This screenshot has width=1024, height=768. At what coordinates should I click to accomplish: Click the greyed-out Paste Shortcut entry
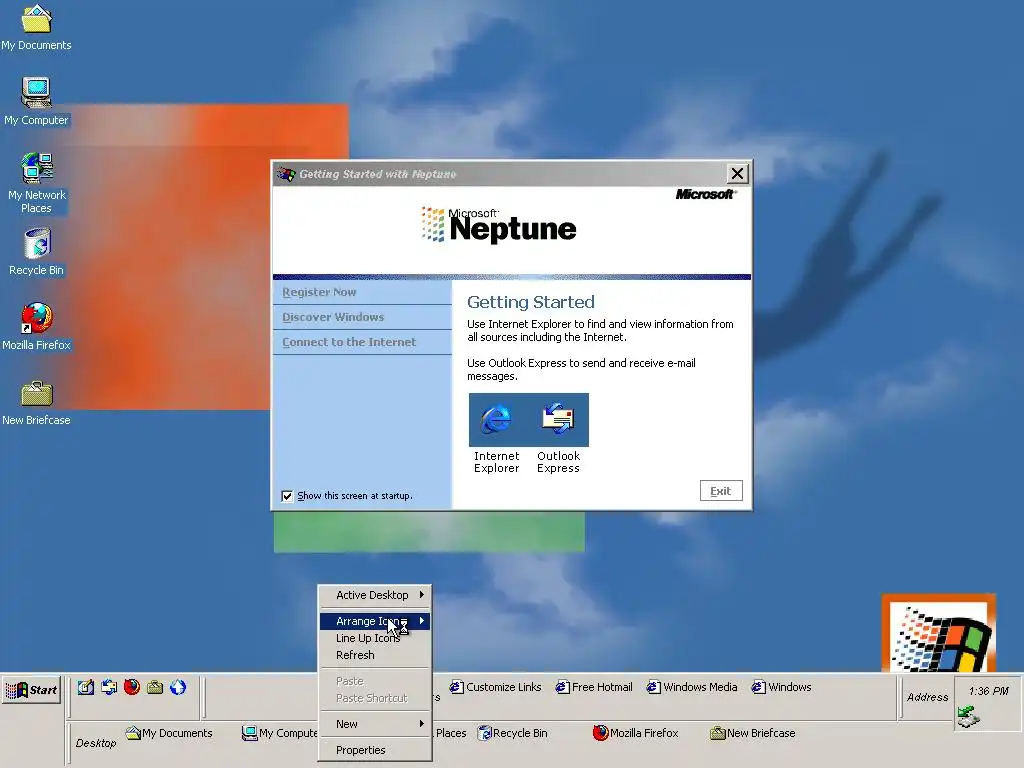[375, 698]
